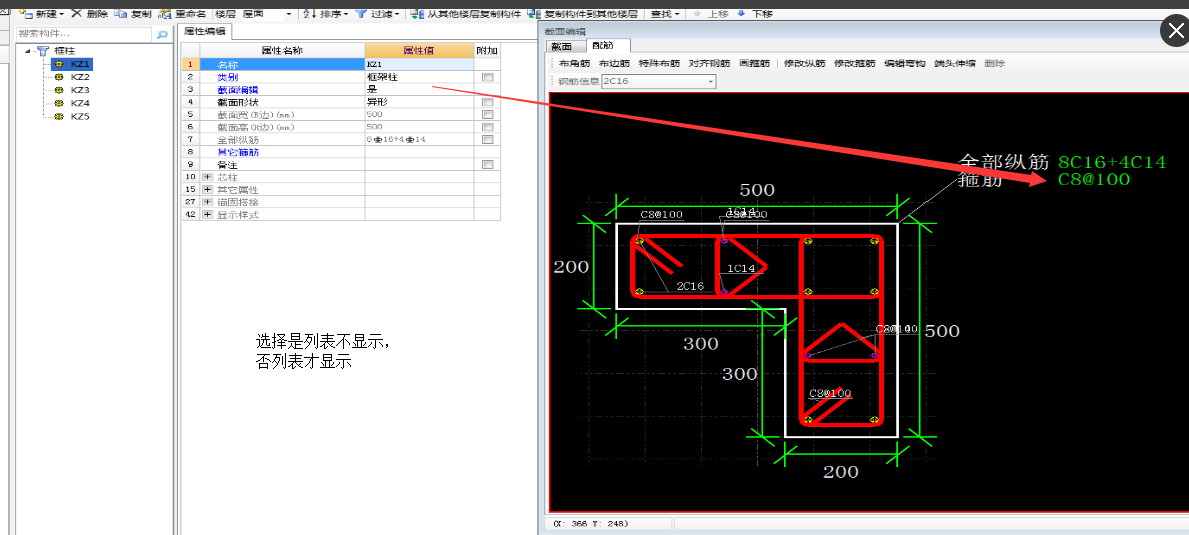This screenshot has height=535, width=1189.
Task: Toggle the 附加 checkbox for 备注 row
Action: (488, 164)
